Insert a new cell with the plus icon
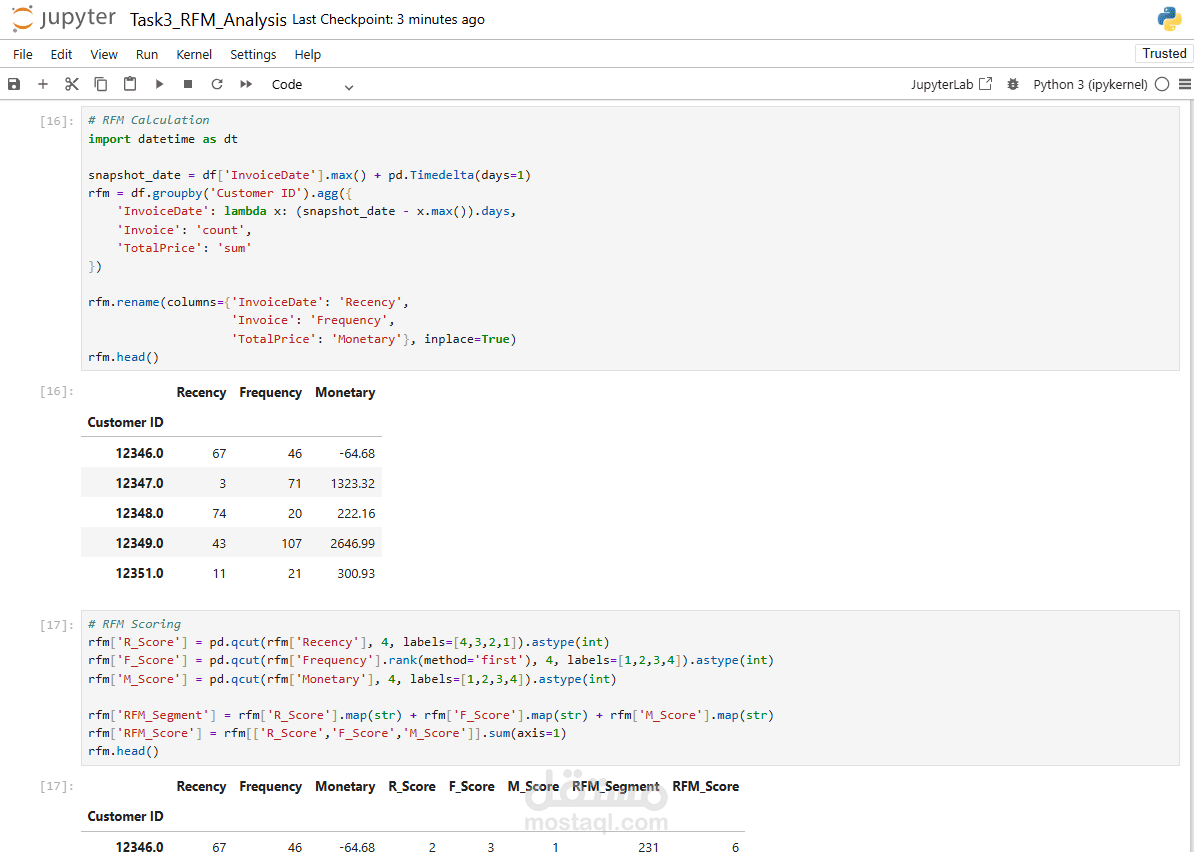This screenshot has width=1194, height=852. coord(43,85)
